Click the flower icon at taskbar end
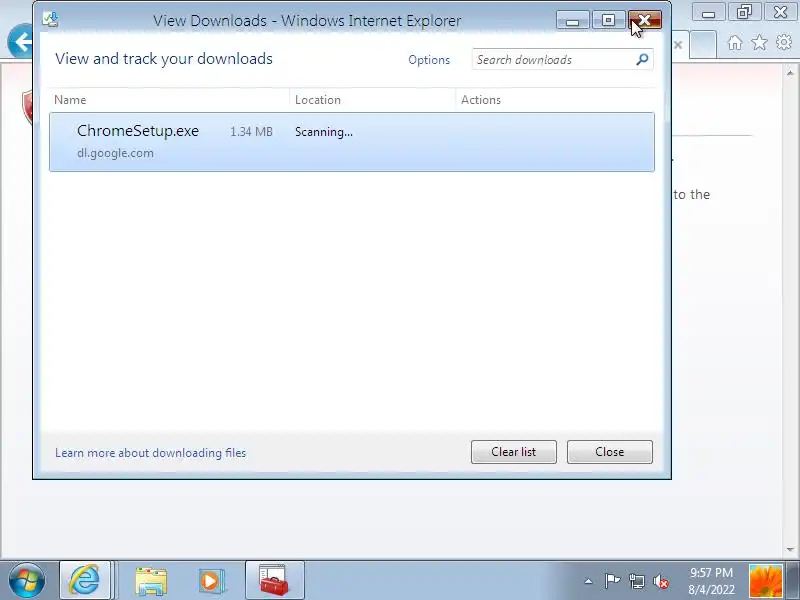Viewport: 800px width, 600px height. (765, 581)
